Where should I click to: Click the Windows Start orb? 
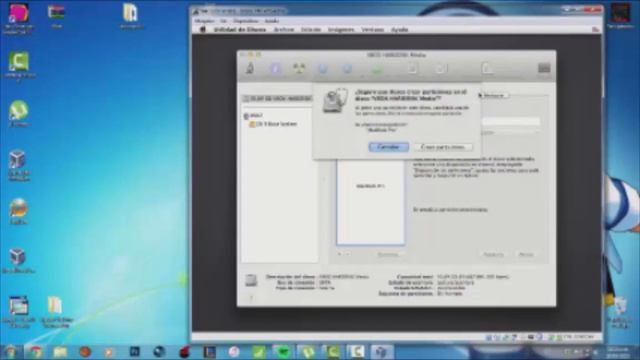[10, 352]
